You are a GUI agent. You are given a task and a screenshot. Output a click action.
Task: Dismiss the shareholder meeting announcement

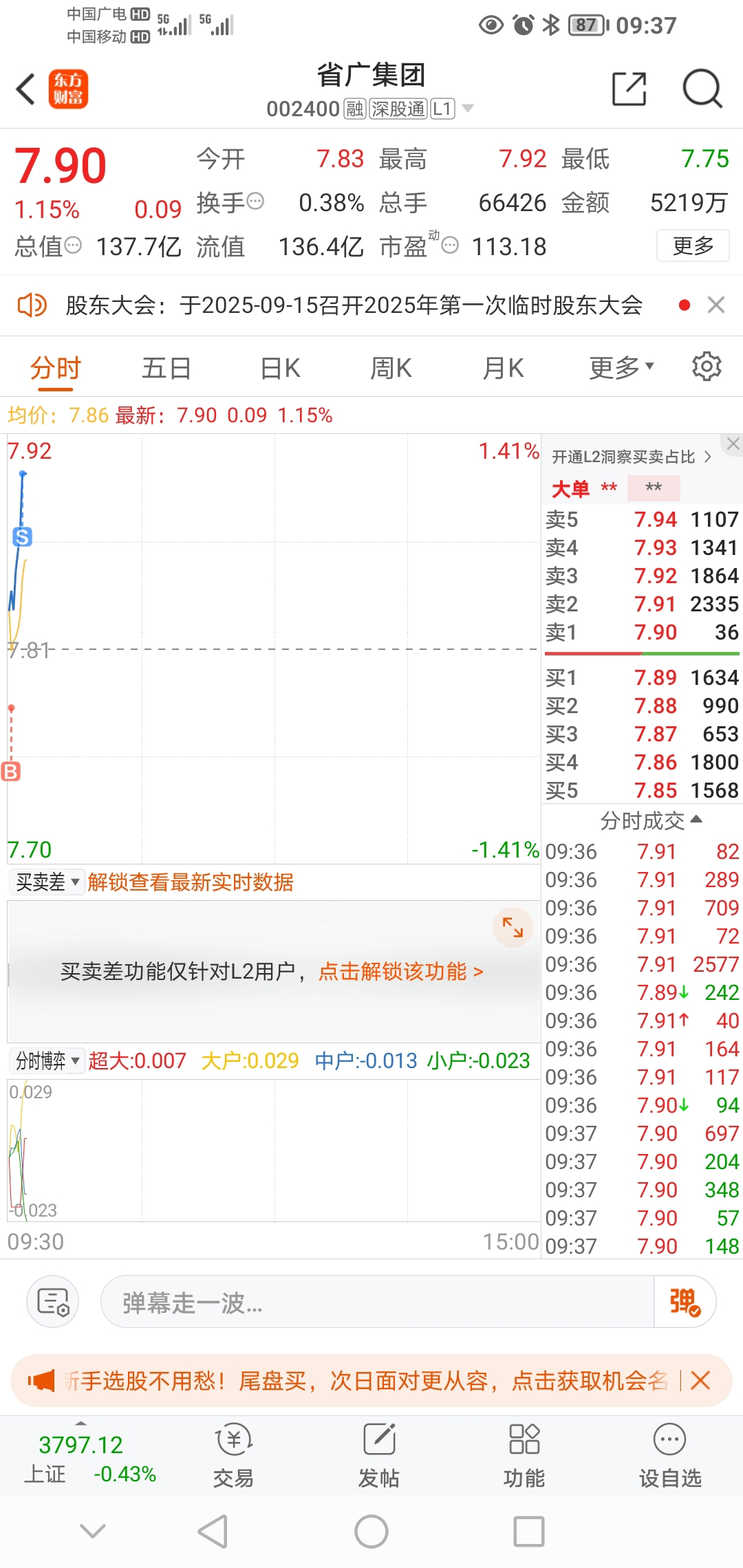pyautogui.click(x=716, y=305)
